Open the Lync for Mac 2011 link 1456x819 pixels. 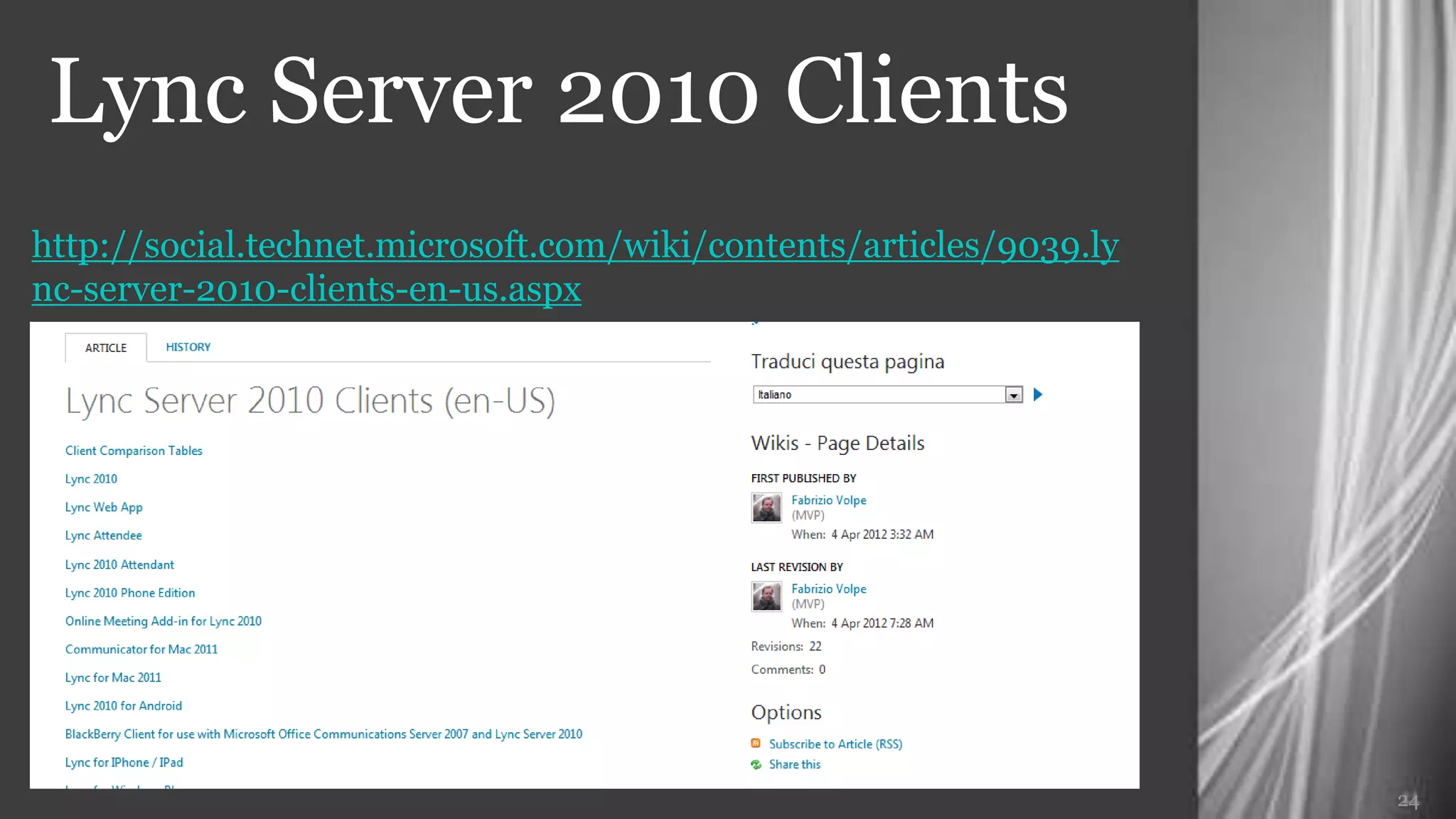click(113, 678)
